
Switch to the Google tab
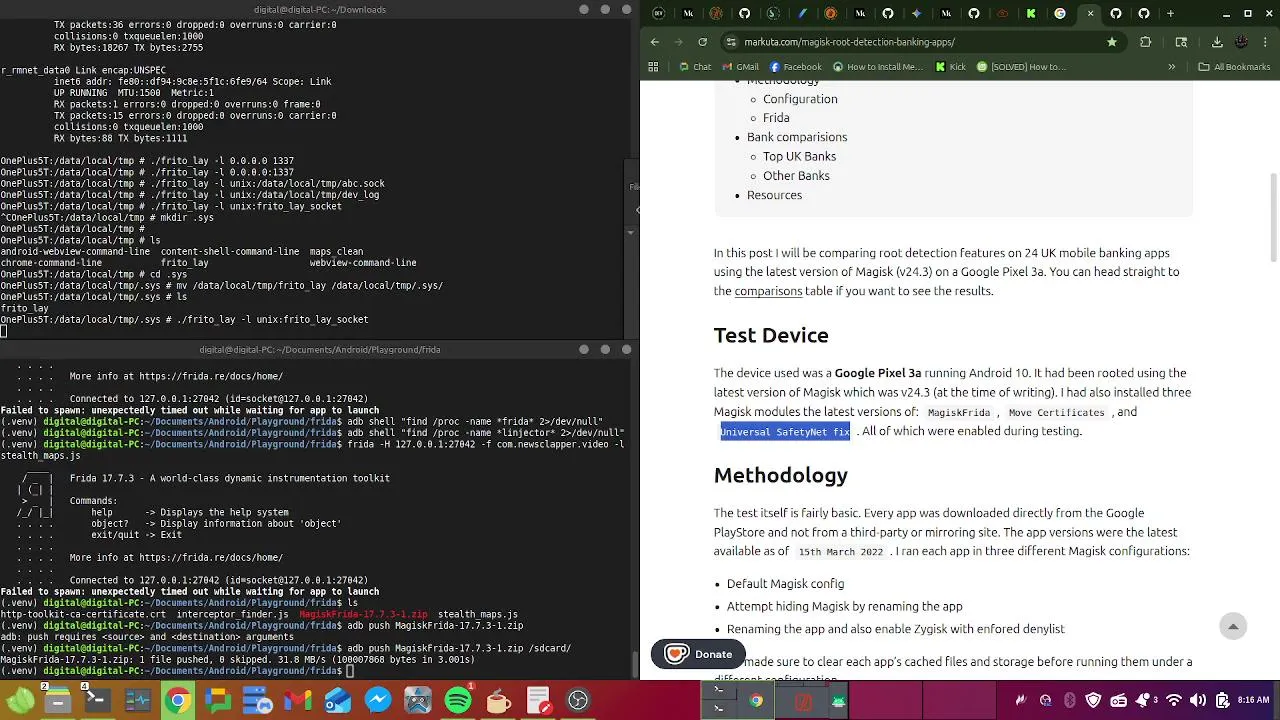[x=1060, y=14]
